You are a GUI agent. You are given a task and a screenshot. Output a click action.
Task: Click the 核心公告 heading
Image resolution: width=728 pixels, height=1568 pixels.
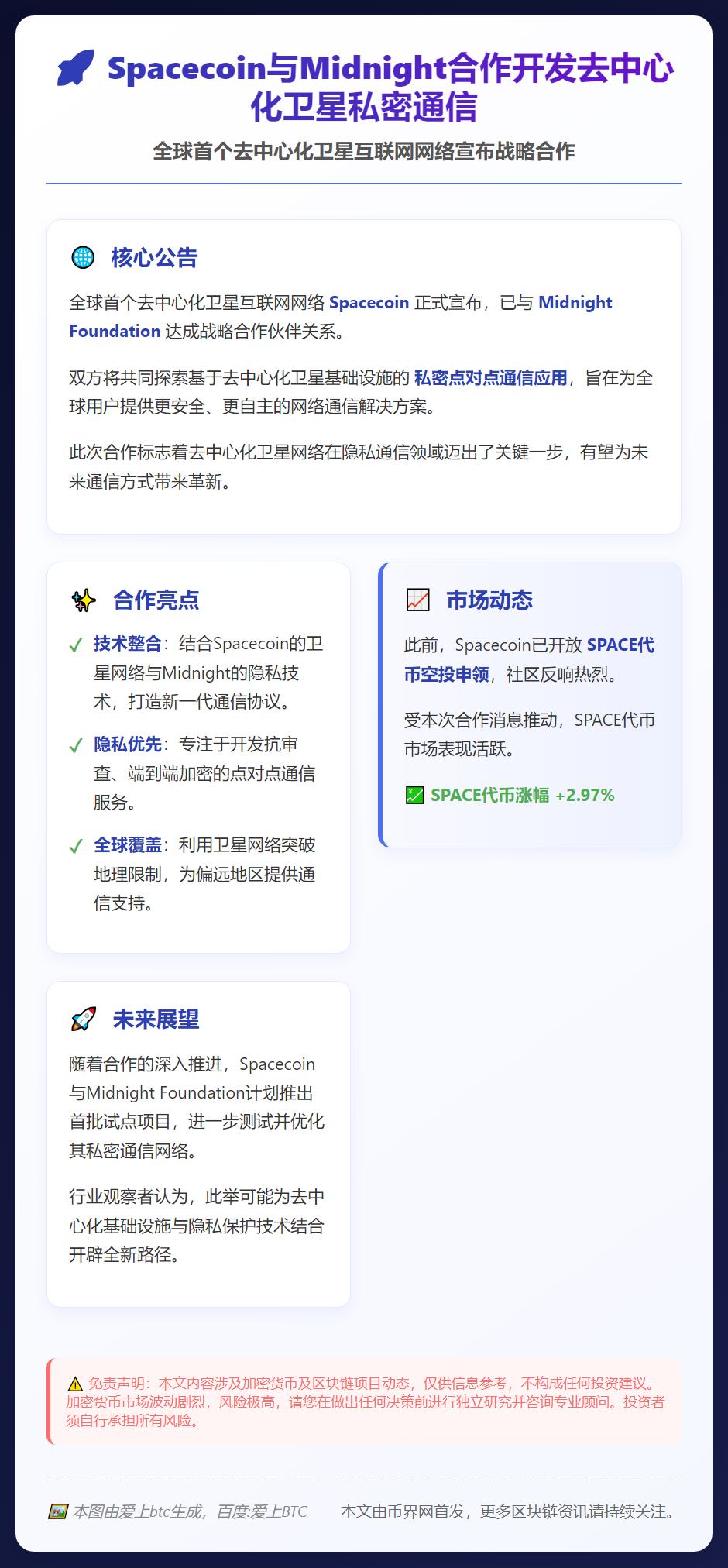pos(154,257)
